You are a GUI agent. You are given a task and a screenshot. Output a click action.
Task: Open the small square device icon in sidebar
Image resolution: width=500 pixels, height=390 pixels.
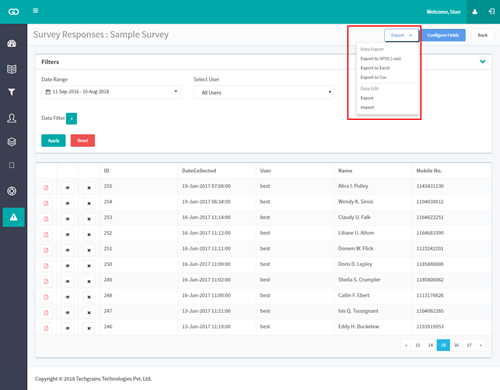pyautogui.click(x=12, y=165)
